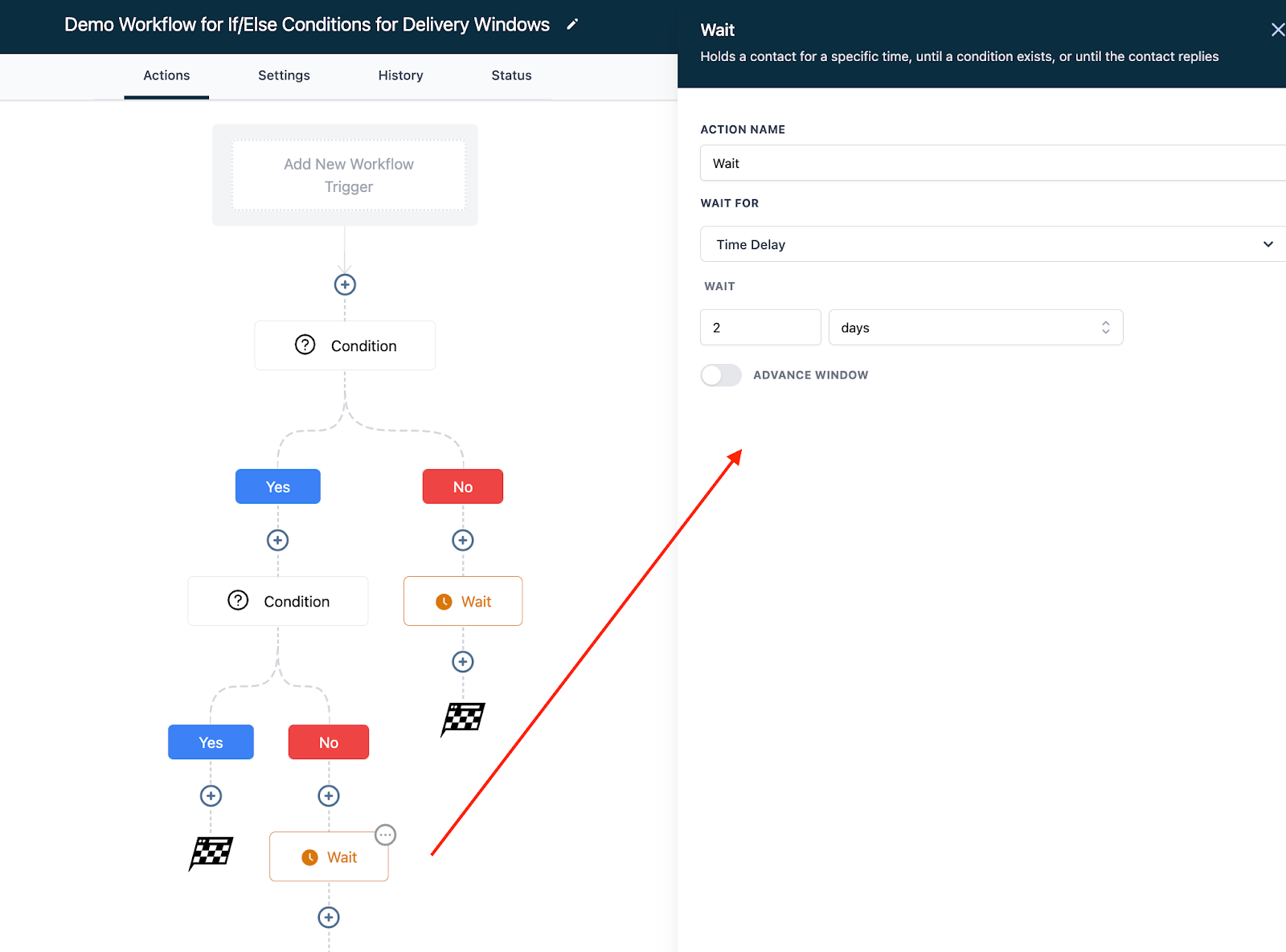Screen dimensions: 1286x952
Task: Open the History tab
Action: pos(400,76)
